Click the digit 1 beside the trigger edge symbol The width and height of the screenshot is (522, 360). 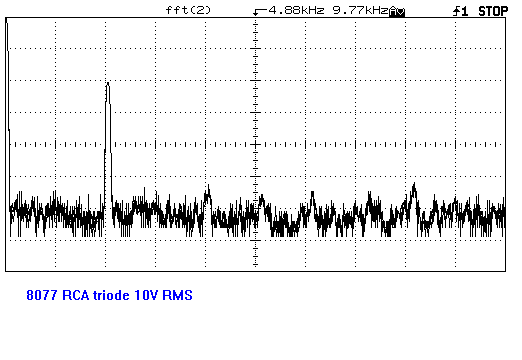coord(465,12)
